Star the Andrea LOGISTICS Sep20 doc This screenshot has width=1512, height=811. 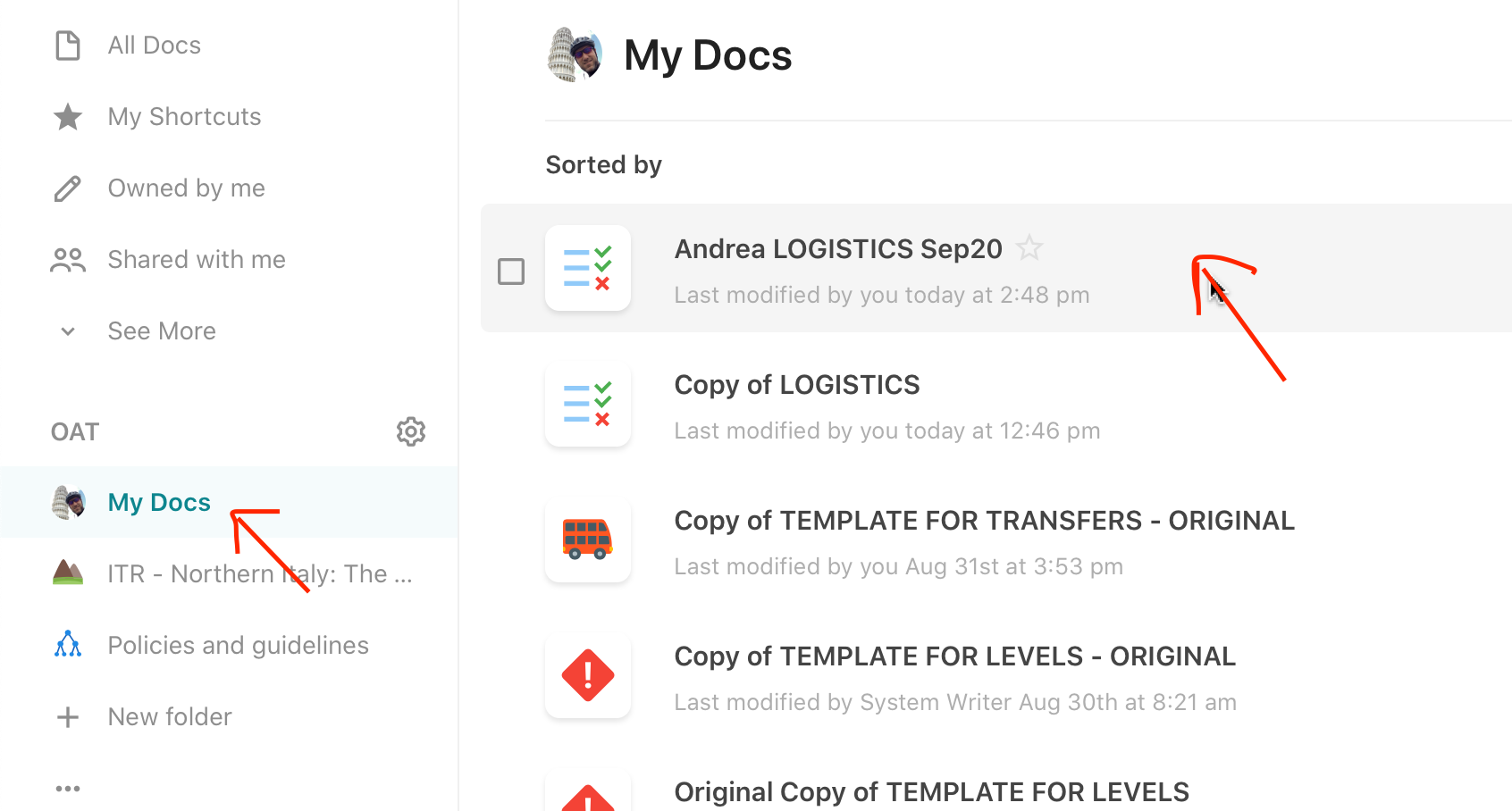click(1029, 247)
